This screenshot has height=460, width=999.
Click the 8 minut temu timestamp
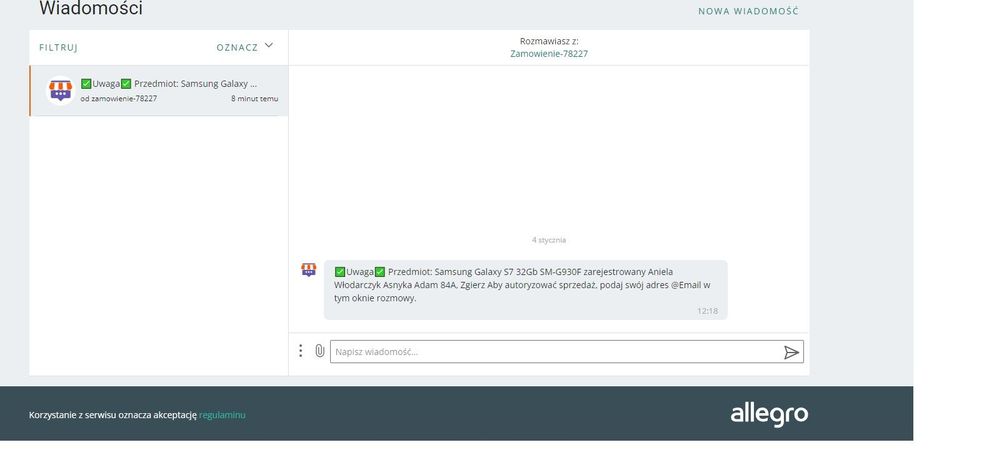[254, 99]
